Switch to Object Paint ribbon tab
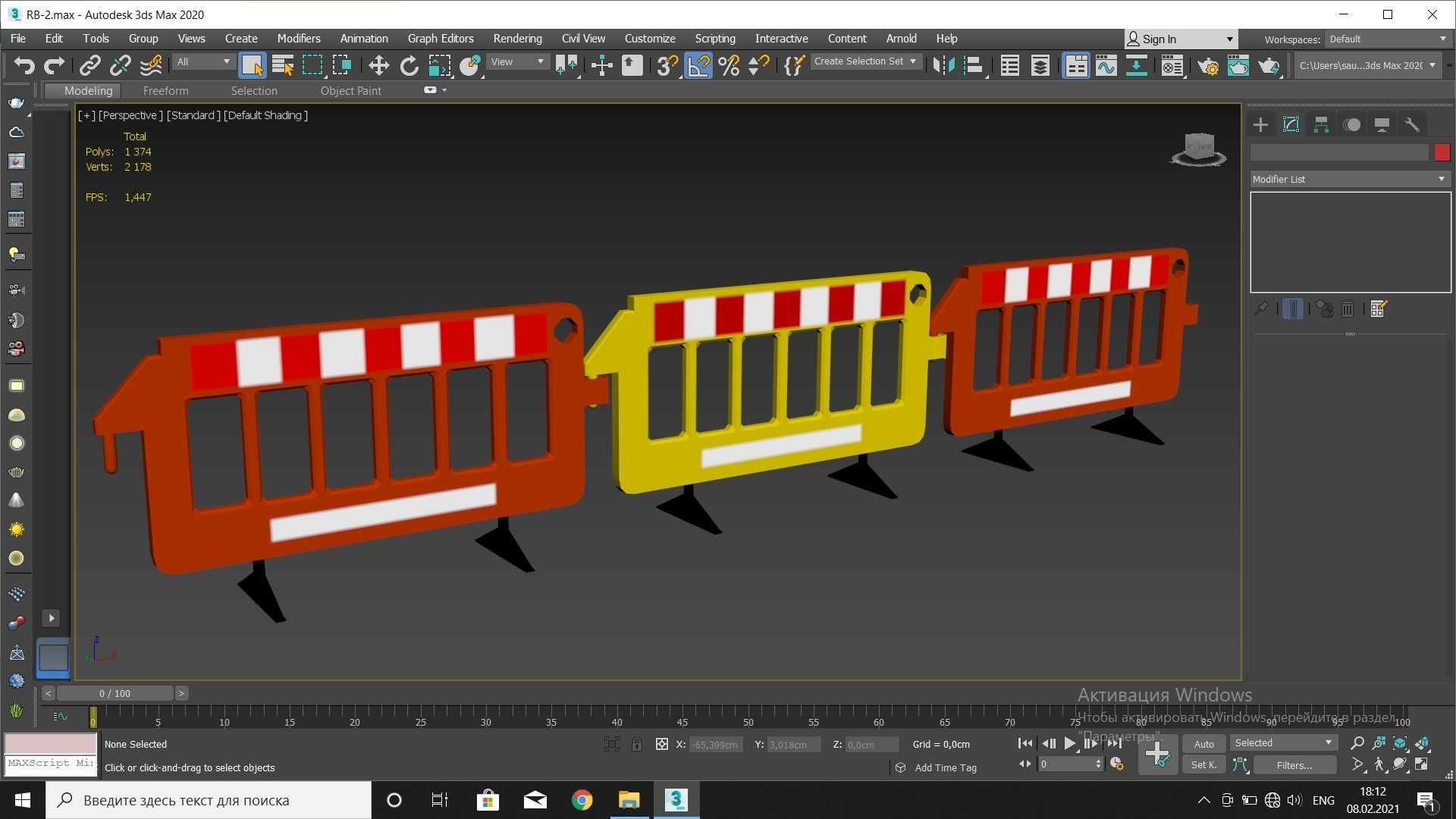1456x819 pixels. tap(350, 90)
